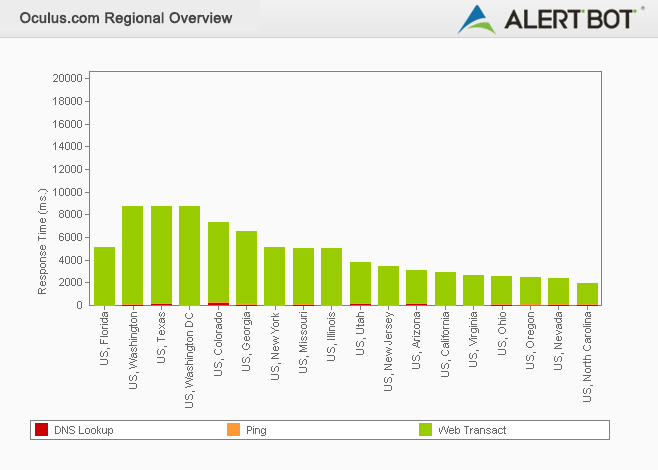Click the US, North Carolina bar
Viewport: 658px width, 470px height.
[587, 294]
